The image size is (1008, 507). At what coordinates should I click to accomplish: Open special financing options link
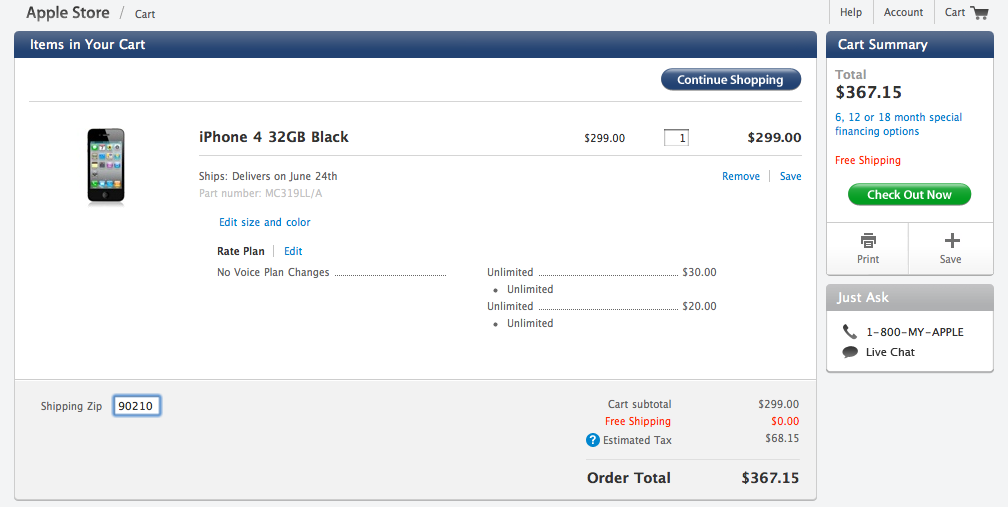[x=899, y=124]
